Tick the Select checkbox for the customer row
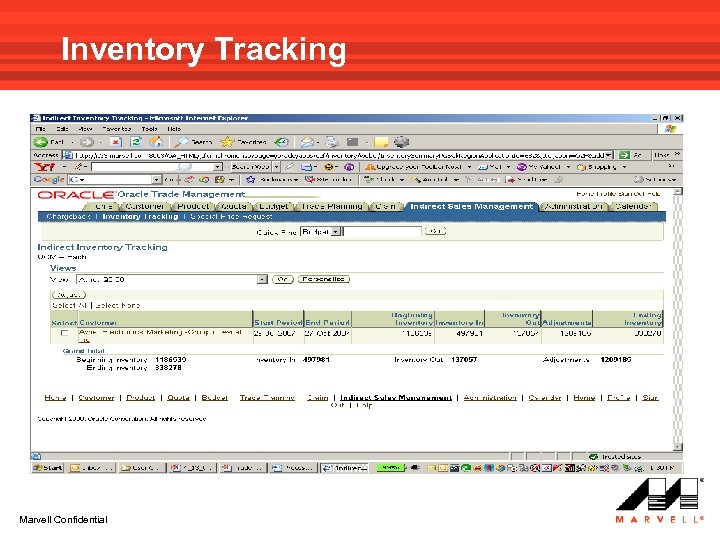 coord(64,333)
